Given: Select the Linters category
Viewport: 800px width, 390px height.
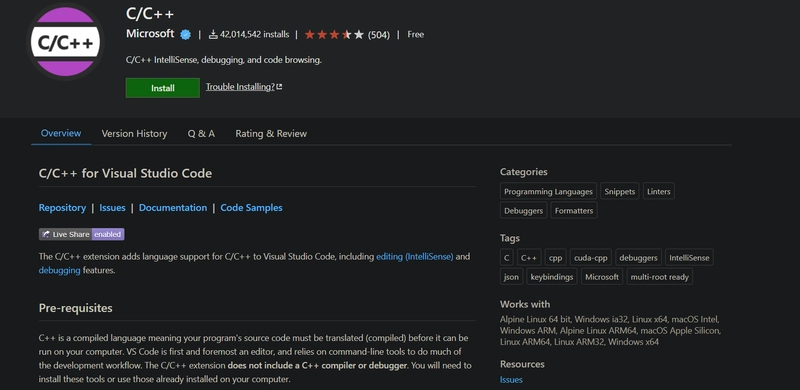Looking at the screenshot, I should coord(659,191).
